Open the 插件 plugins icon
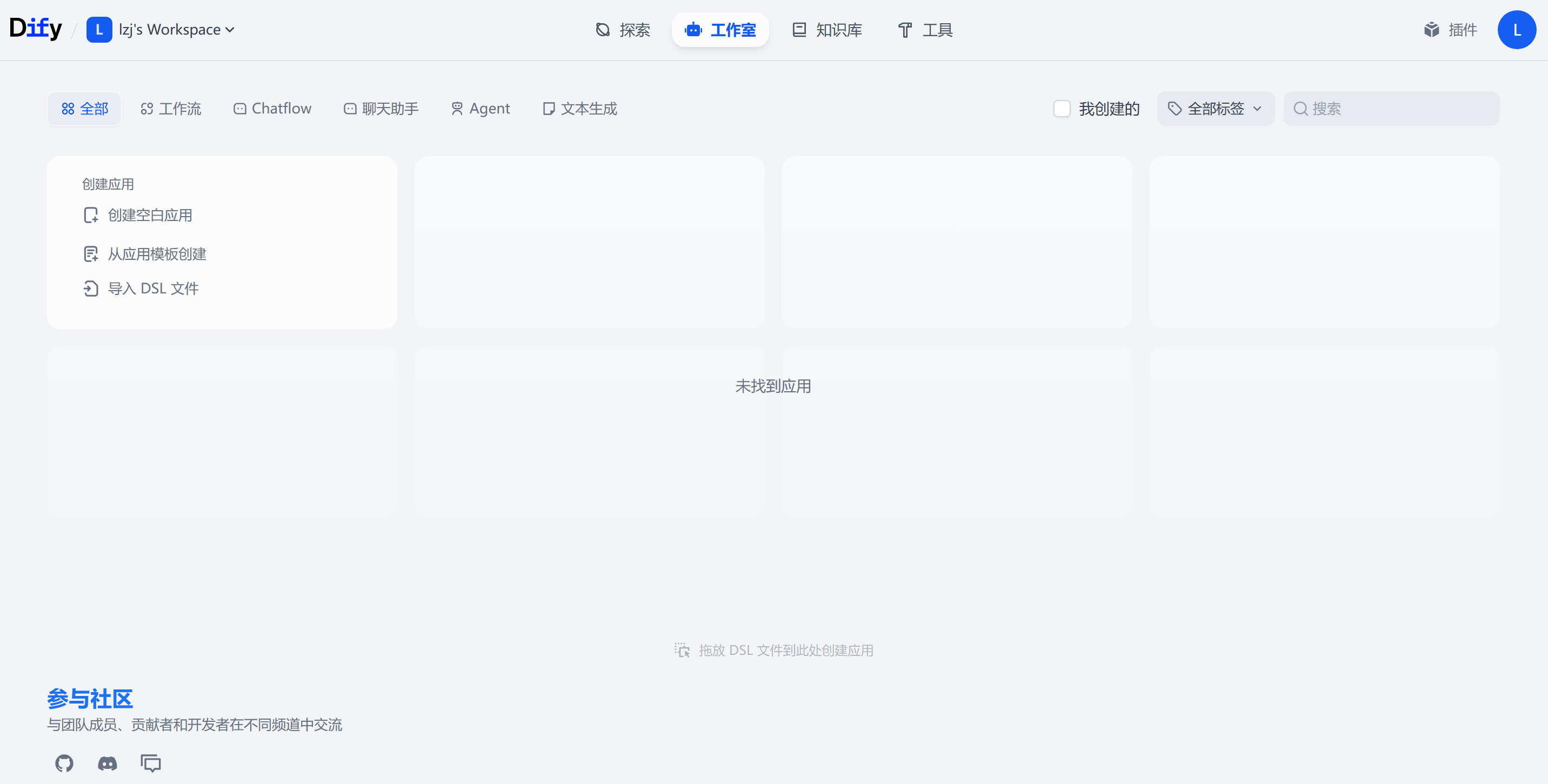Image resolution: width=1548 pixels, height=784 pixels. (x=1431, y=29)
